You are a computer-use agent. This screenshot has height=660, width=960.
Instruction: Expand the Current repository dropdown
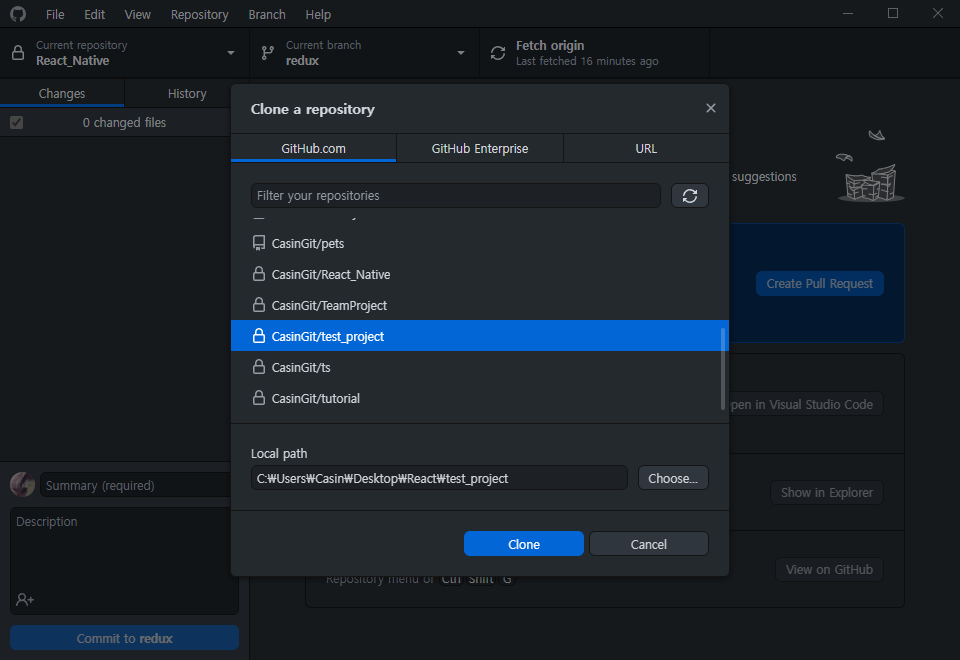click(x=231, y=53)
